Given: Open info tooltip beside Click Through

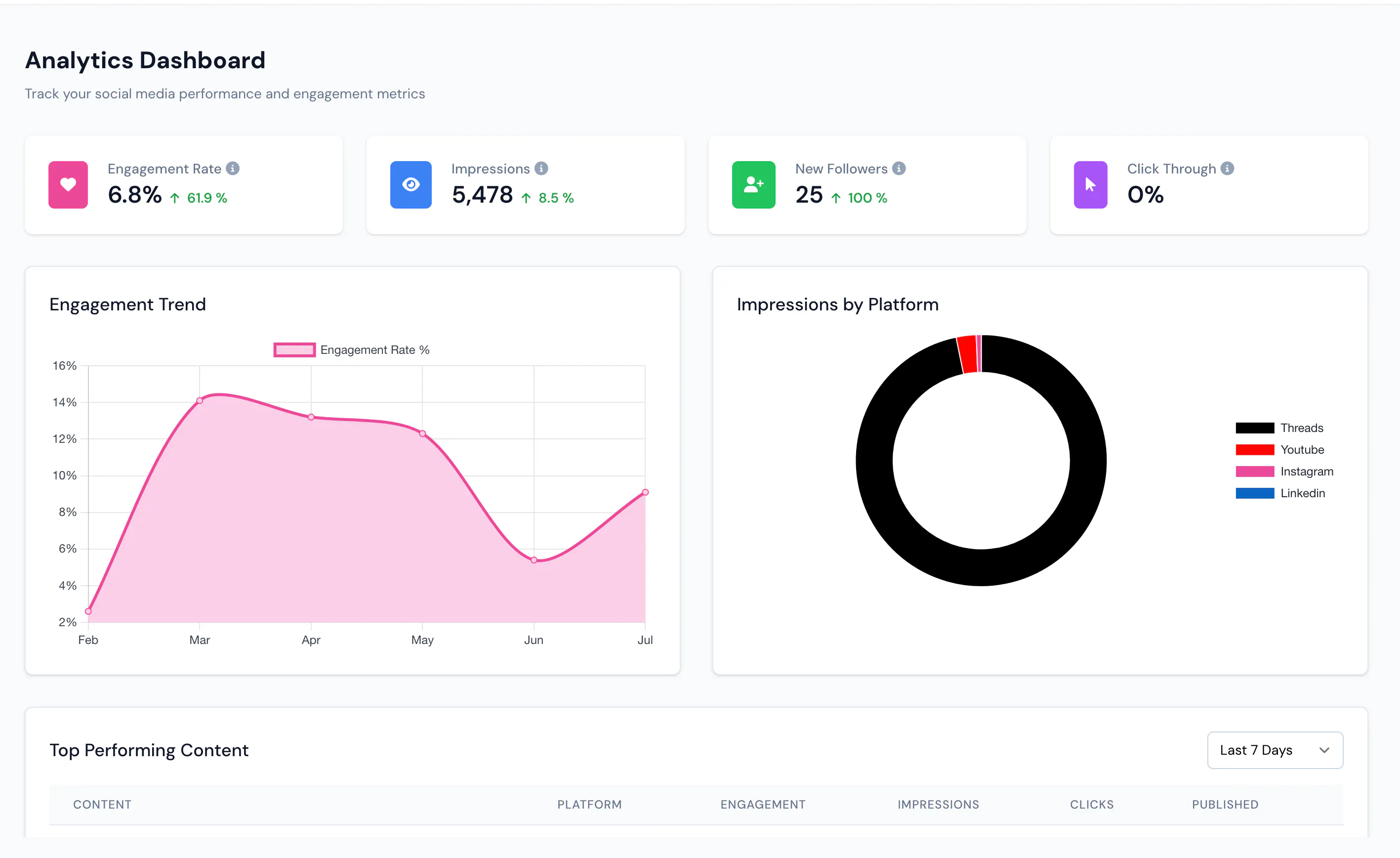Looking at the screenshot, I should (x=1227, y=169).
